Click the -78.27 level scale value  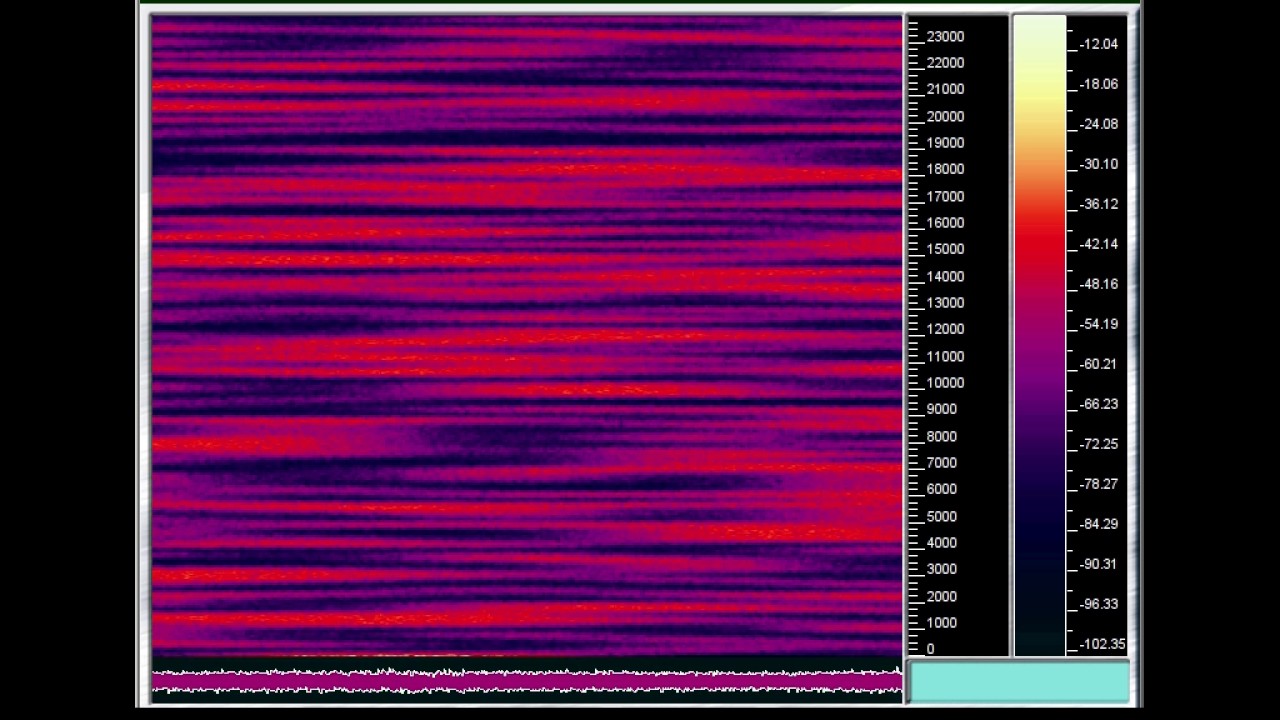(x=1099, y=484)
